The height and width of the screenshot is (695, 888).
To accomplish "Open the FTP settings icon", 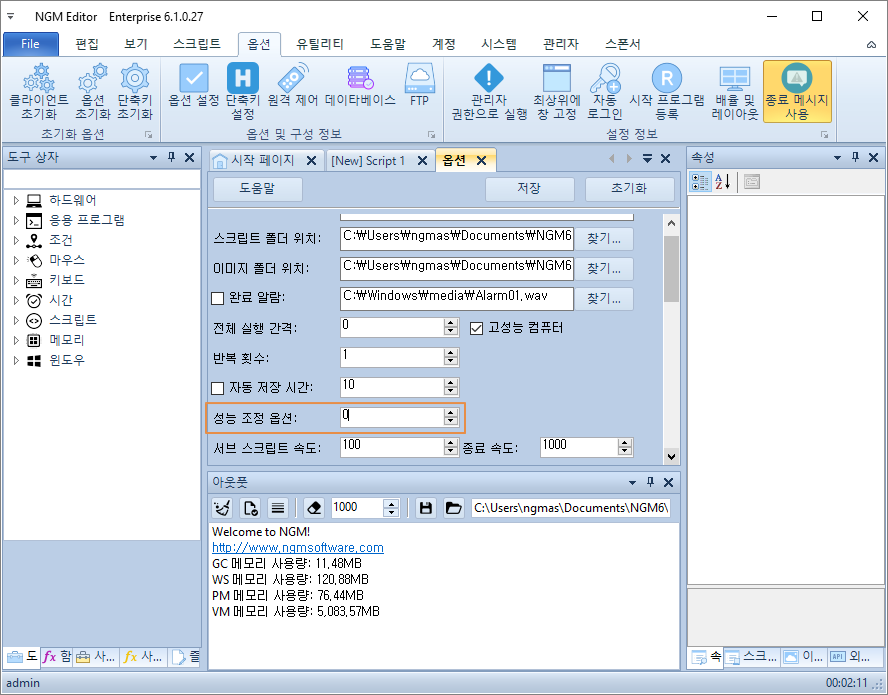I will (419, 85).
